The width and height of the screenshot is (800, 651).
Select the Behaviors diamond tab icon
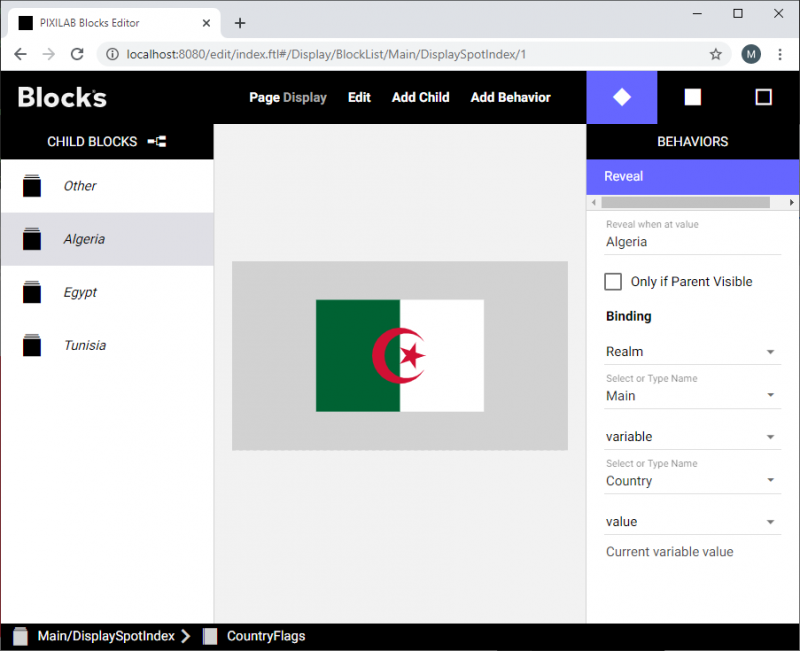(x=621, y=97)
